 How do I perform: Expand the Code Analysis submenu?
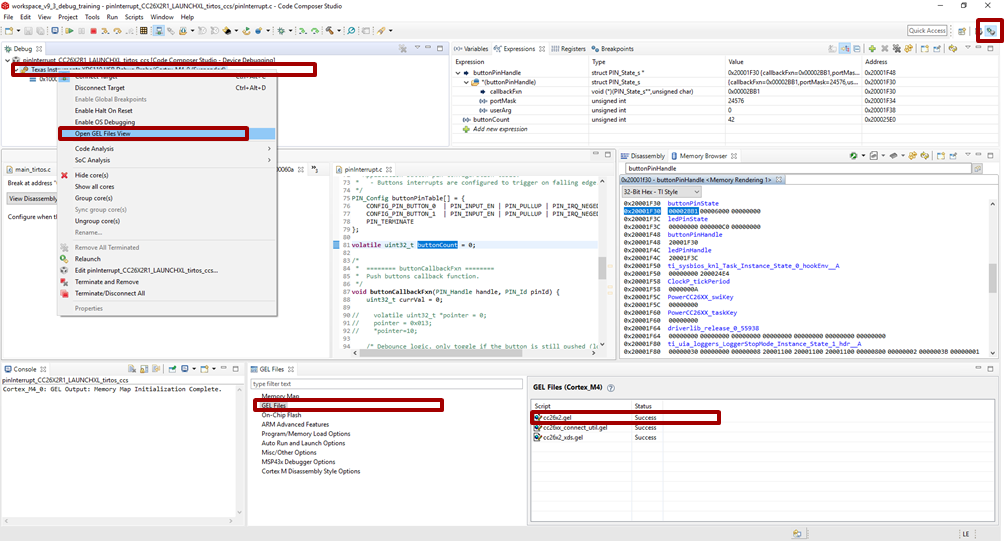coord(95,149)
